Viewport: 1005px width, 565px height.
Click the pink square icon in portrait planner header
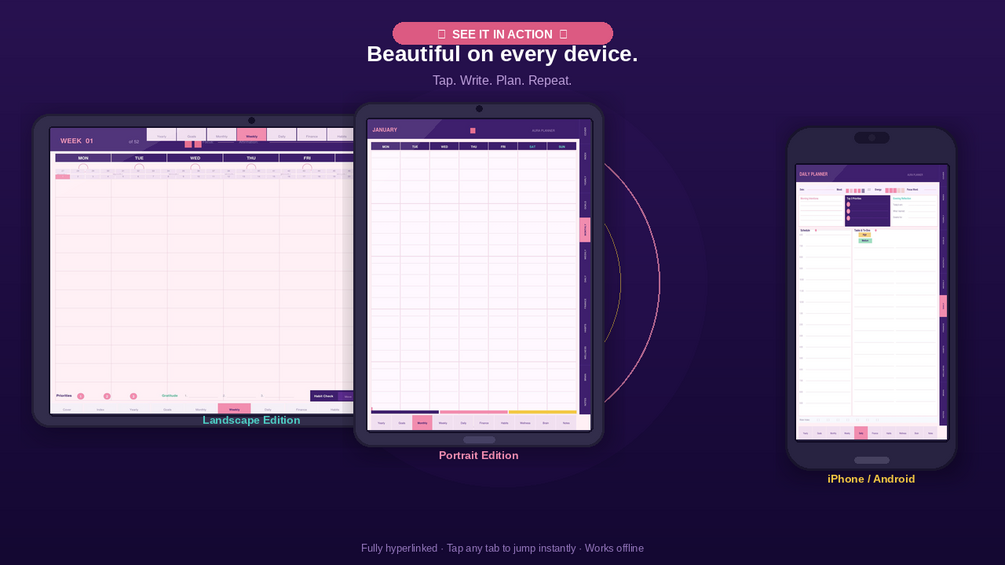(473, 131)
